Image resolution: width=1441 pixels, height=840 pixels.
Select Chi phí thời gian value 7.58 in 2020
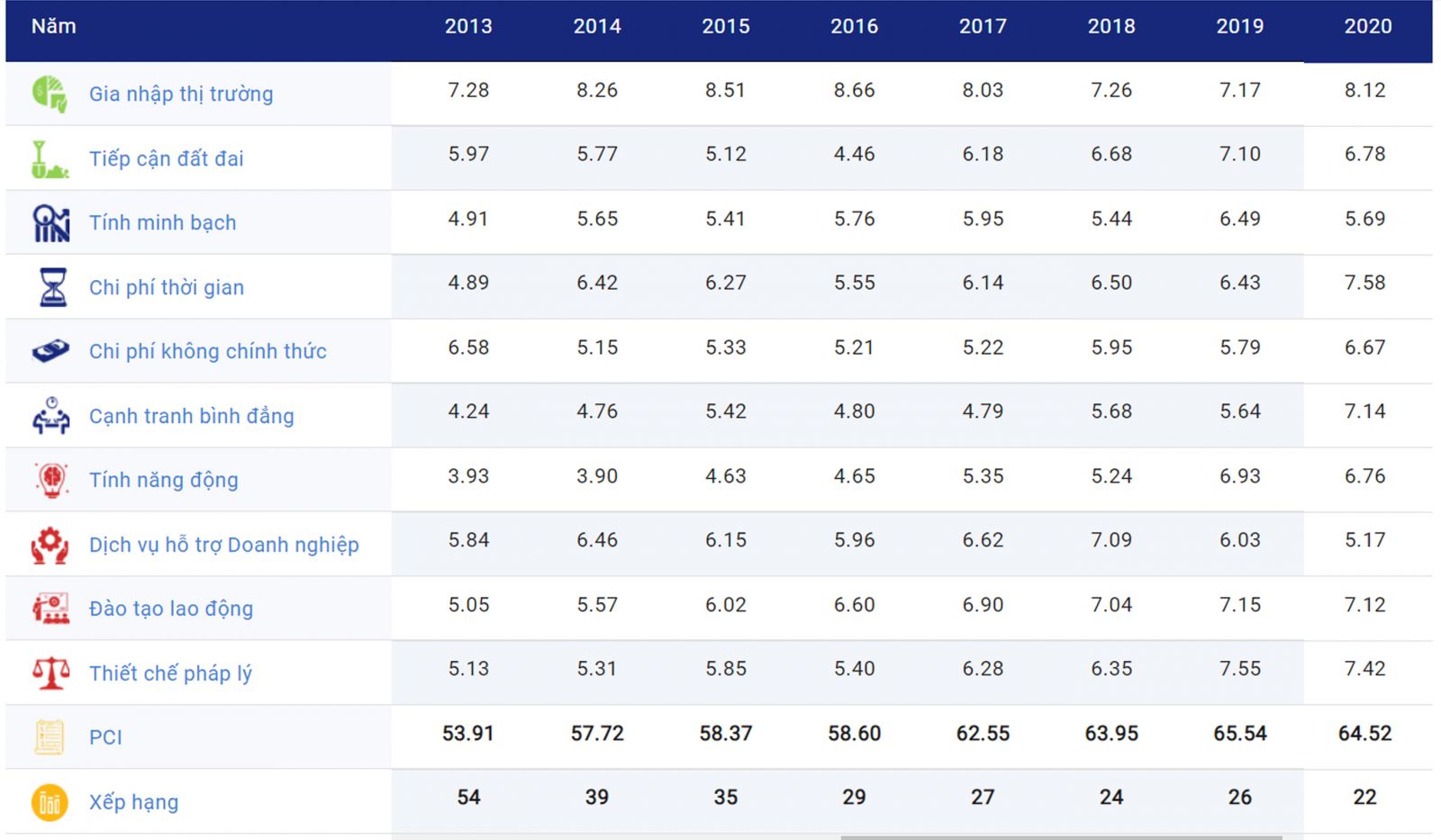pos(1365,283)
